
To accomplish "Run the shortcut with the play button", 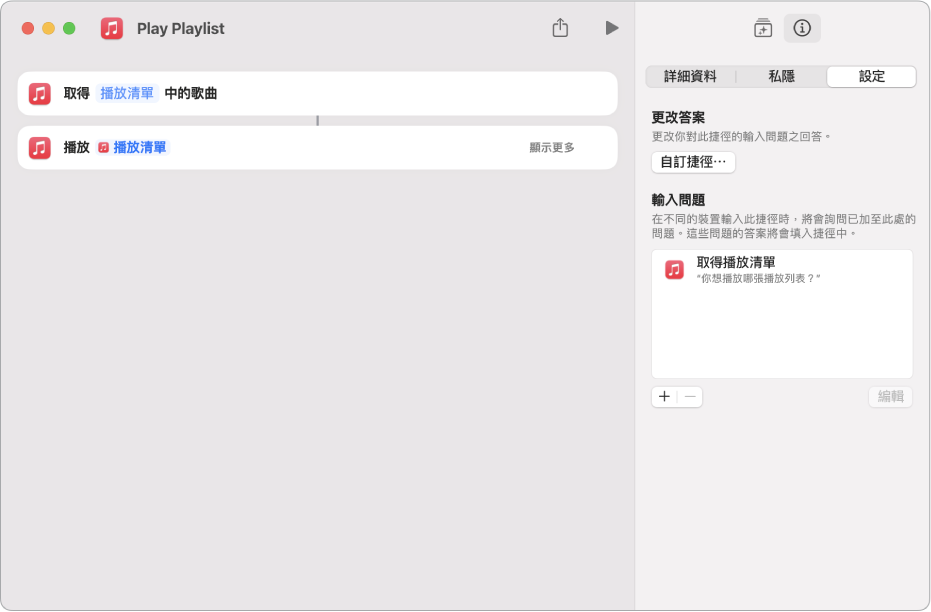I will coord(612,28).
